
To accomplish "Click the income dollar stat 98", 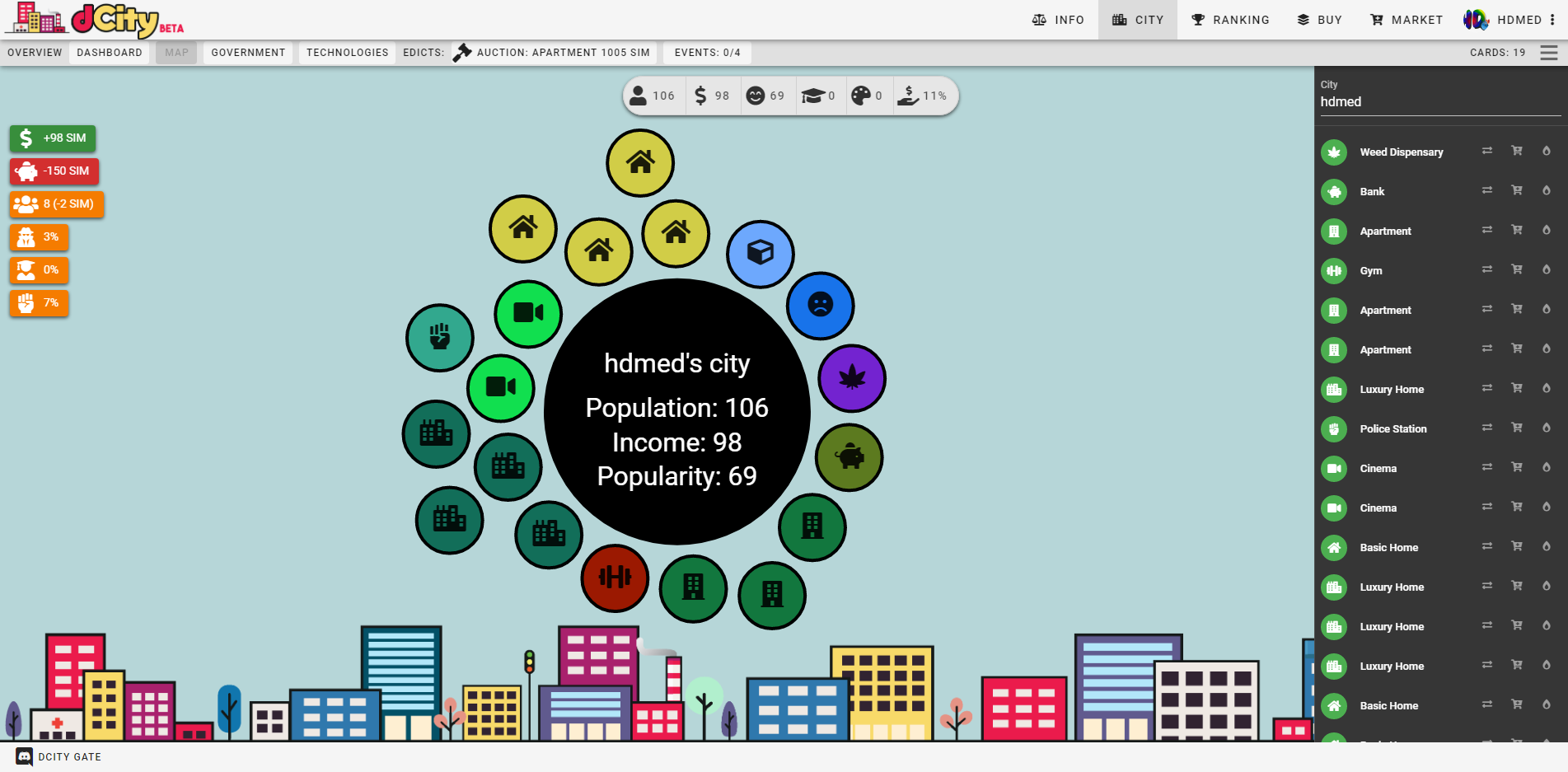I will click(712, 96).
